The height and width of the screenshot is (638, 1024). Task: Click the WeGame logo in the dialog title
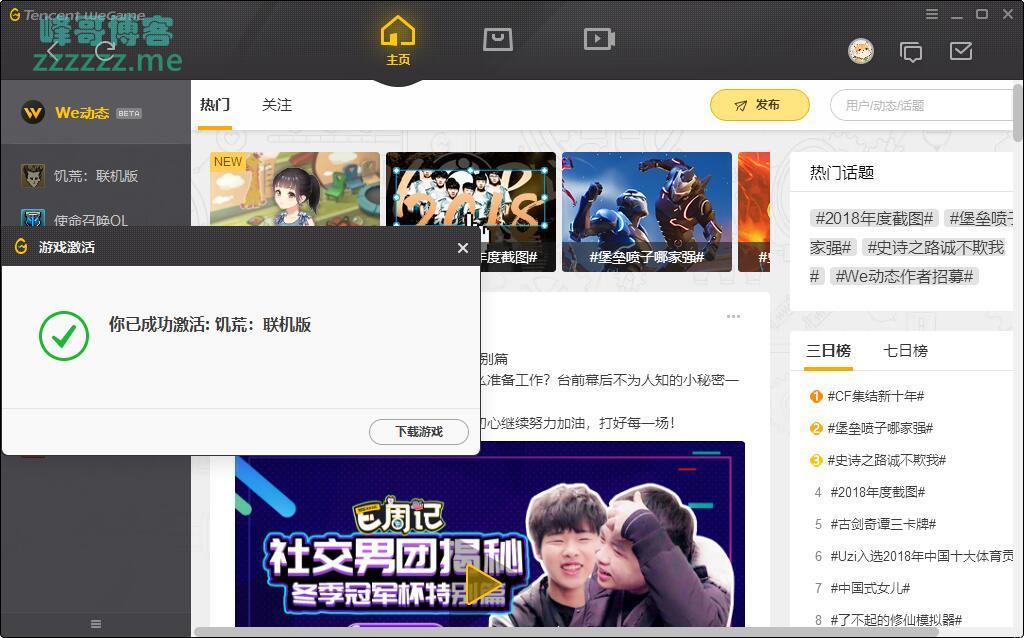coord(21,247)
